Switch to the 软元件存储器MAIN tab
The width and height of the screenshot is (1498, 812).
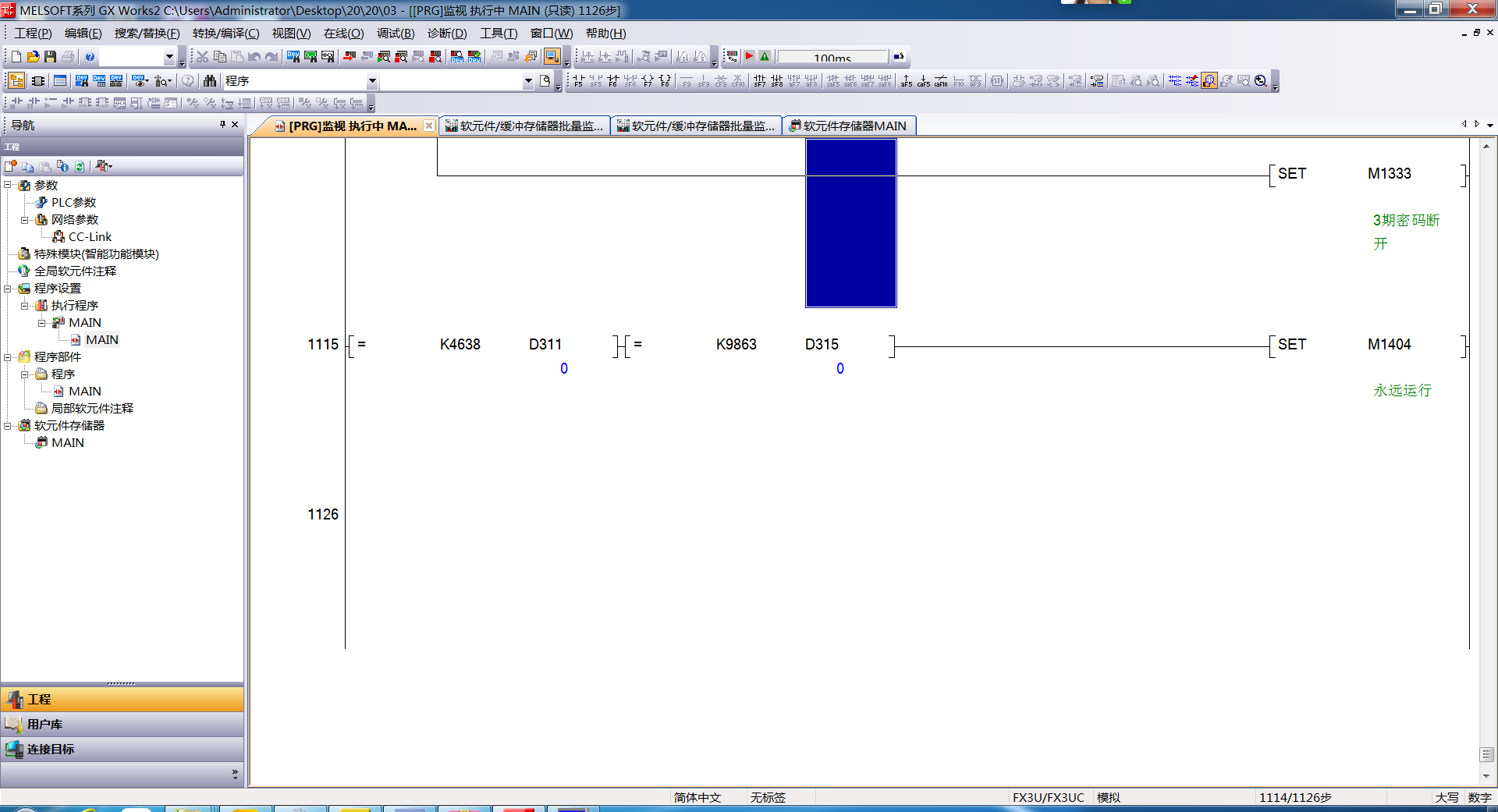pyautogui.click(x=849, y=126)
